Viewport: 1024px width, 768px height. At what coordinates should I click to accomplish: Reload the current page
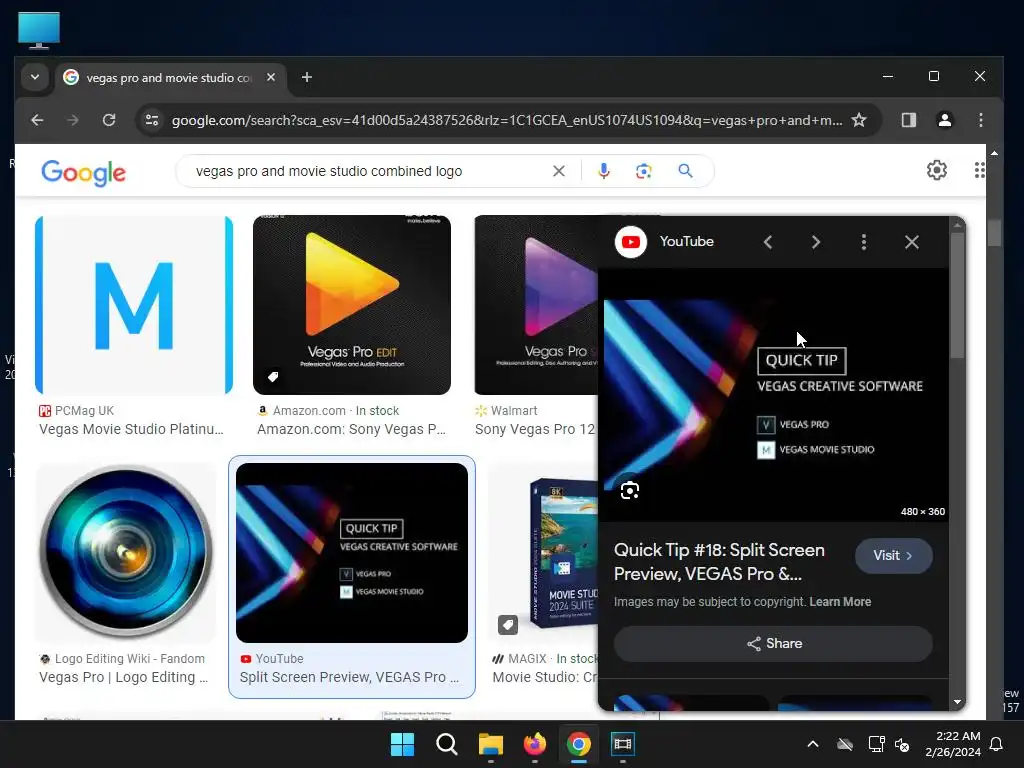click(x=109, y=120)
